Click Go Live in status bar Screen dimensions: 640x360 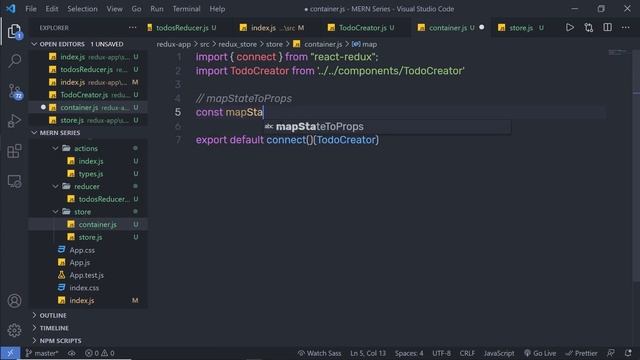coord(540,353)
